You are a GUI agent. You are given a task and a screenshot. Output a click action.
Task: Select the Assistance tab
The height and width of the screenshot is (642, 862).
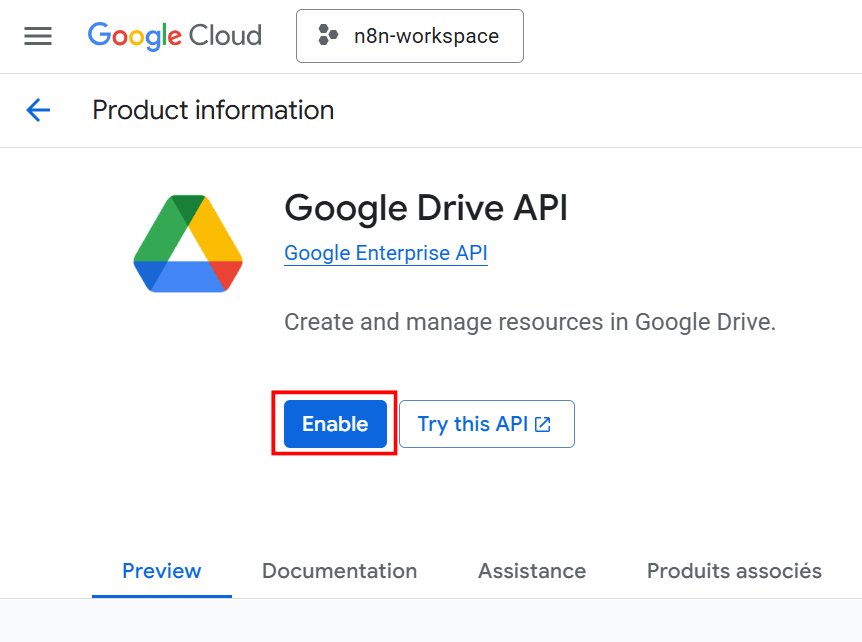point(531,571)
